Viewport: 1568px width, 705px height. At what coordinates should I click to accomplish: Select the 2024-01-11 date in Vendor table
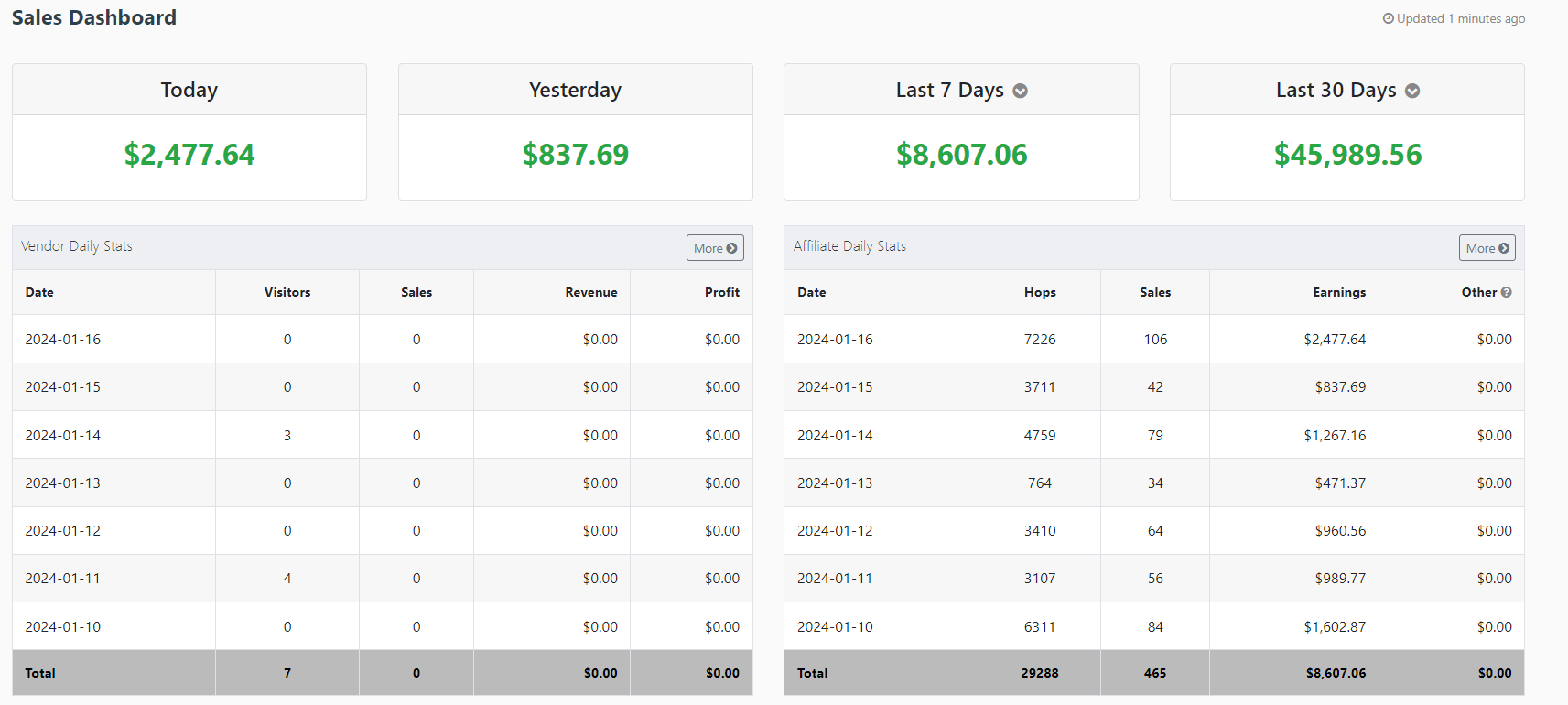click(x=63, y=579)
